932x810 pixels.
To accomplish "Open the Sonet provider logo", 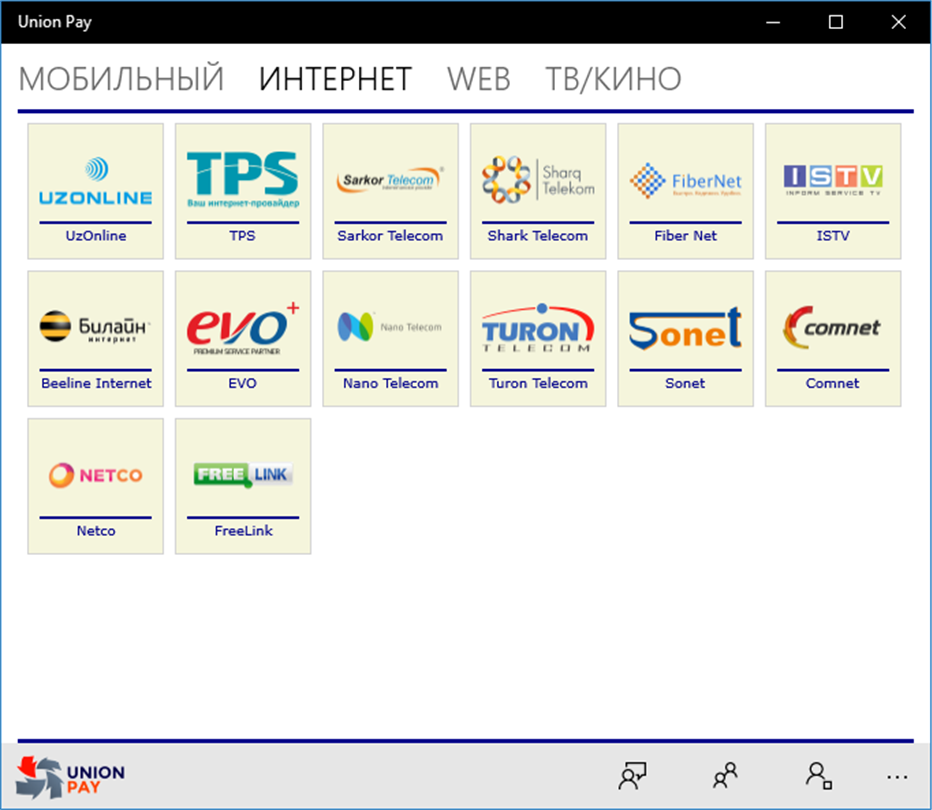I will pos(685,328).
